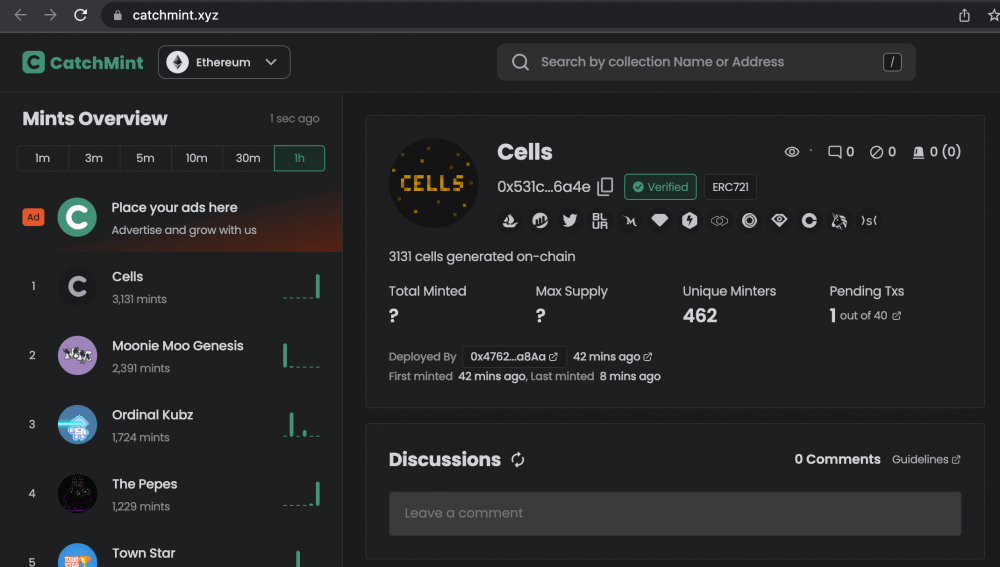Click the Ordinal Kubz mint activity chart
Screen dimensions: 1000x567
301,425
